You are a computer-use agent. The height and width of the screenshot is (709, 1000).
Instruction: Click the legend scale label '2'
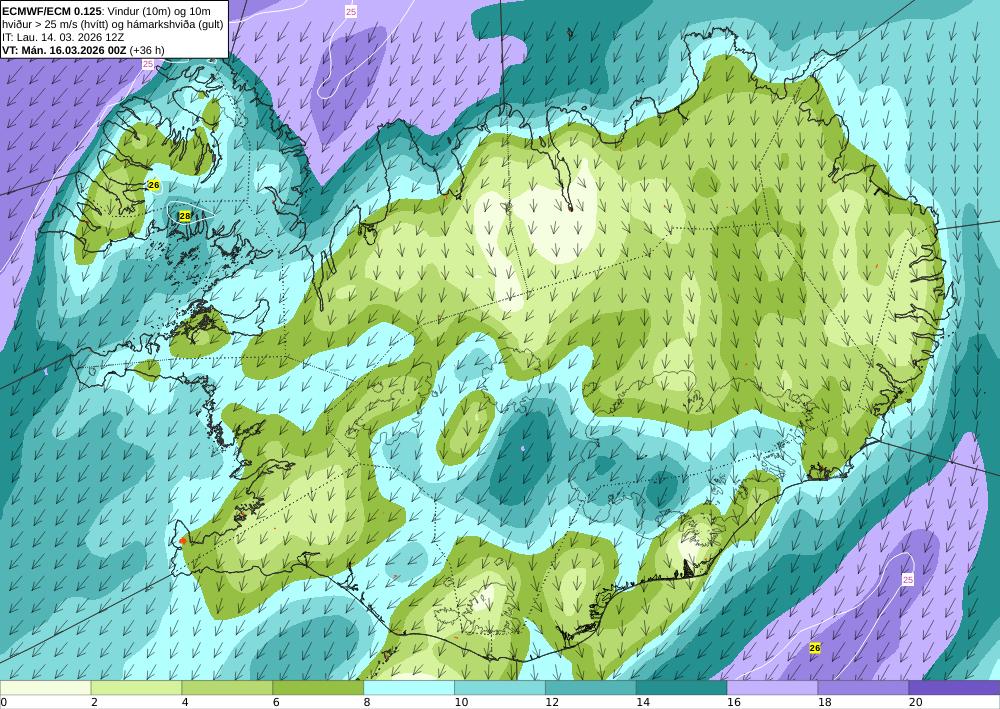tap(94, 703)
